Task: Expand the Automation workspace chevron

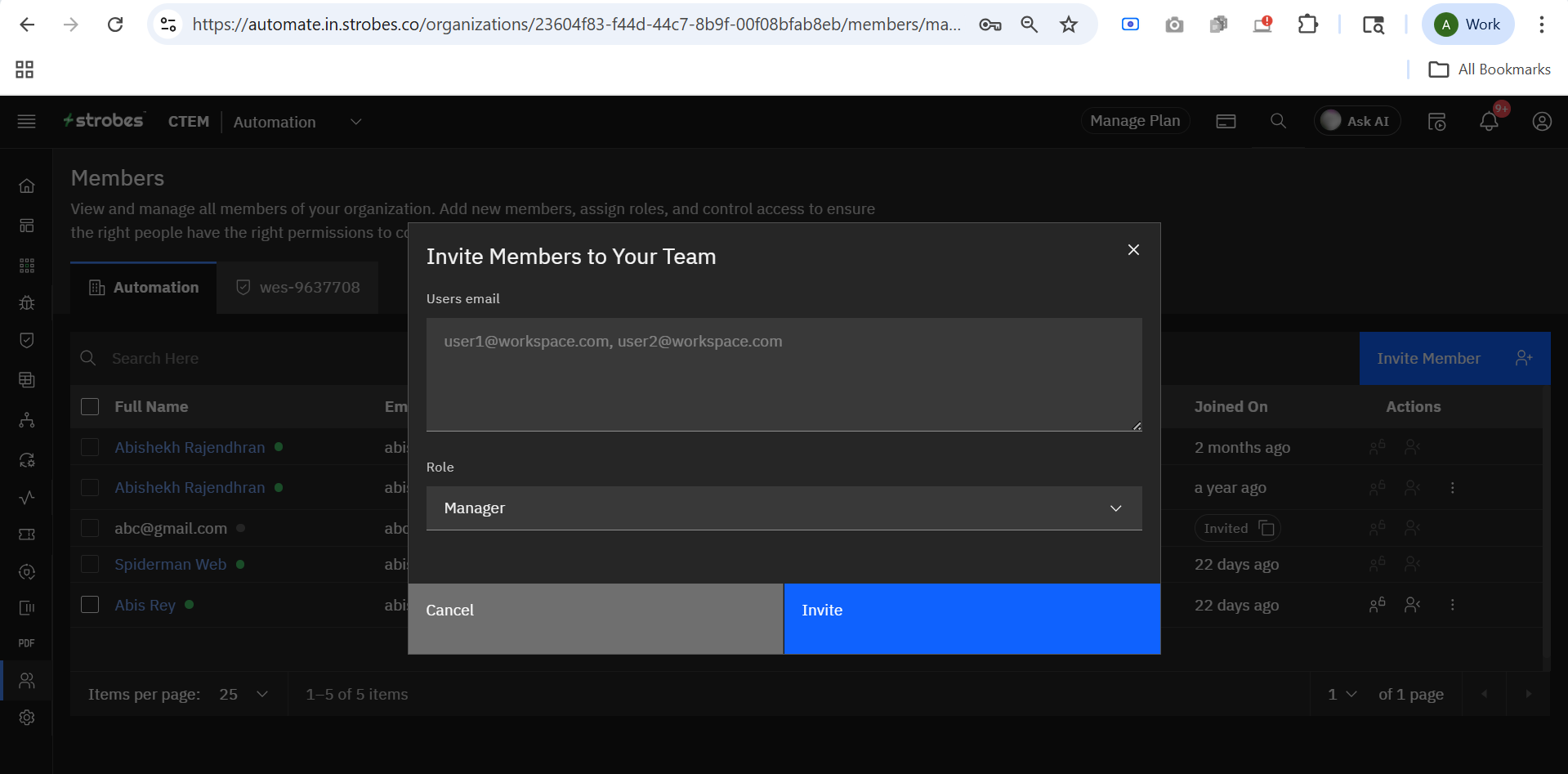Action: click(x=355, y=122)
